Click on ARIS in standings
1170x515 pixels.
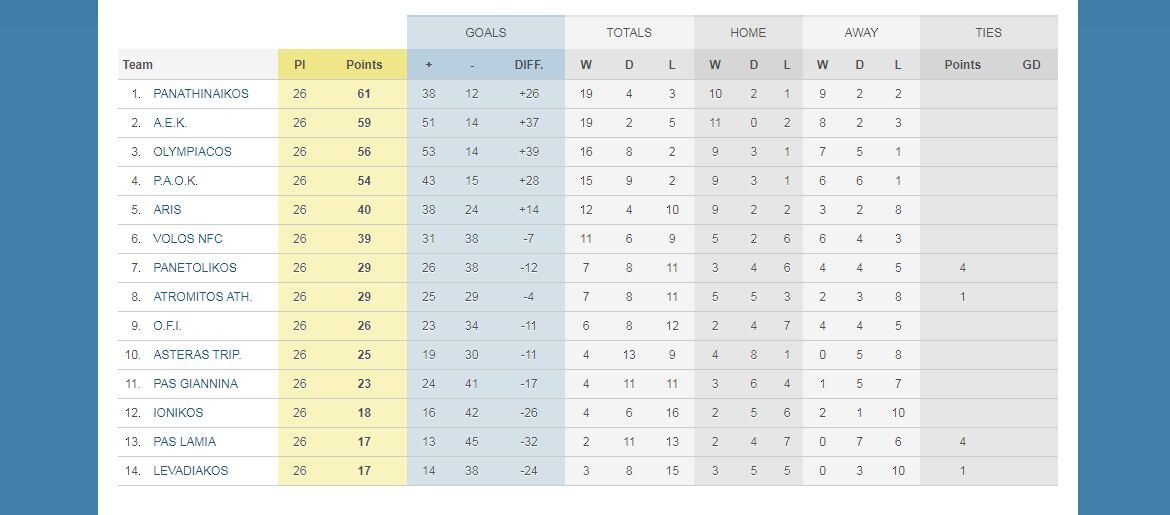pyautogui.click(x=167, y=210)
